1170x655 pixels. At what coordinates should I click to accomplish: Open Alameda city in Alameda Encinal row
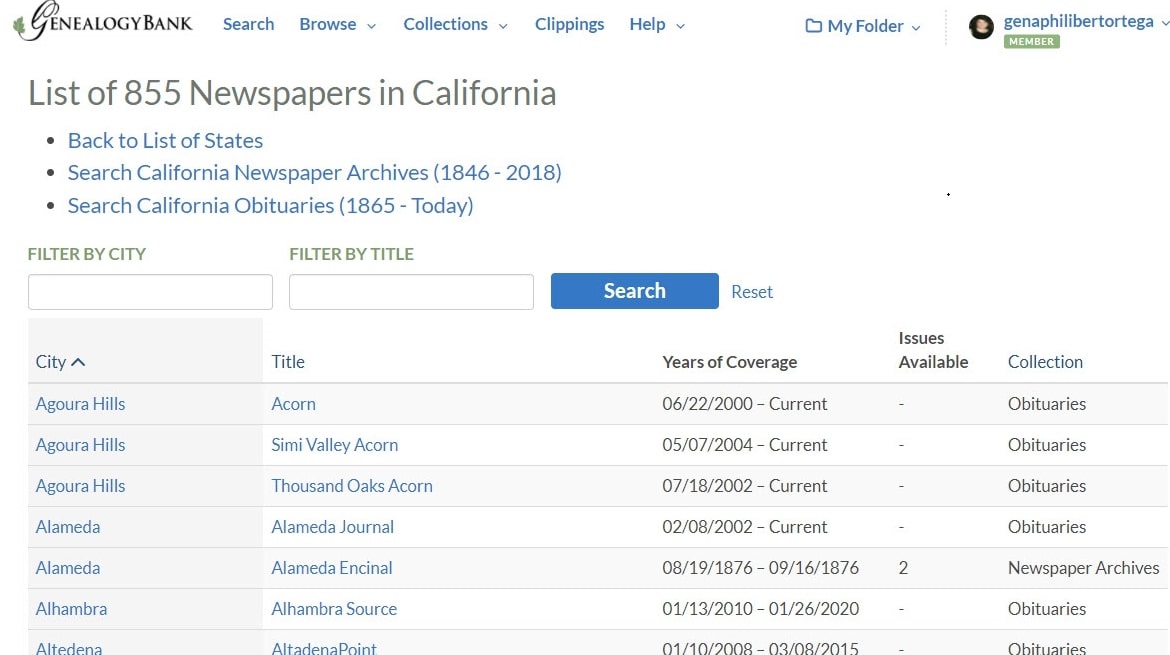click(67, 568)
